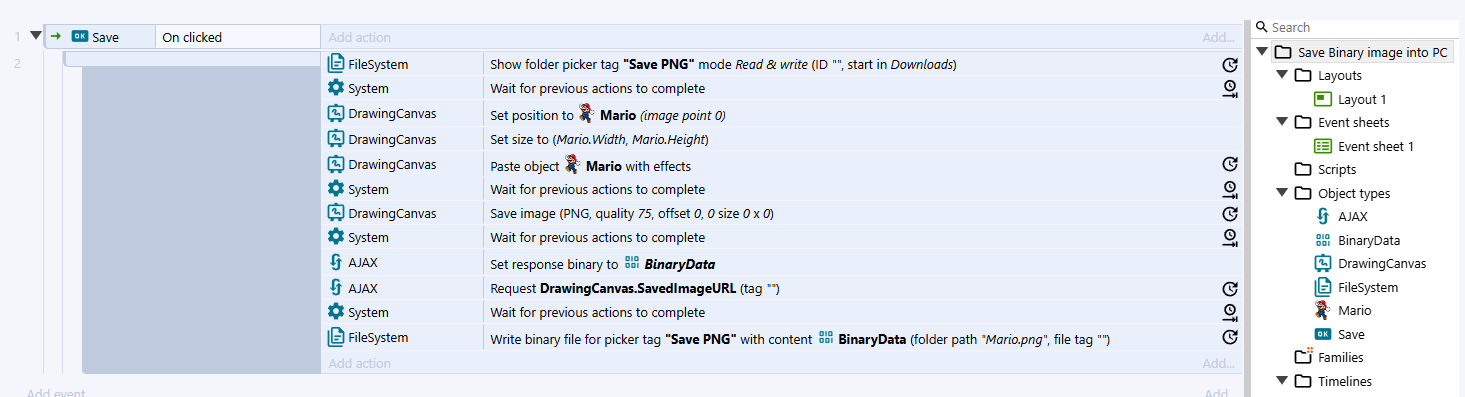
Task: Click the Event sheet 1 icon
Action: click(1322, 146)
